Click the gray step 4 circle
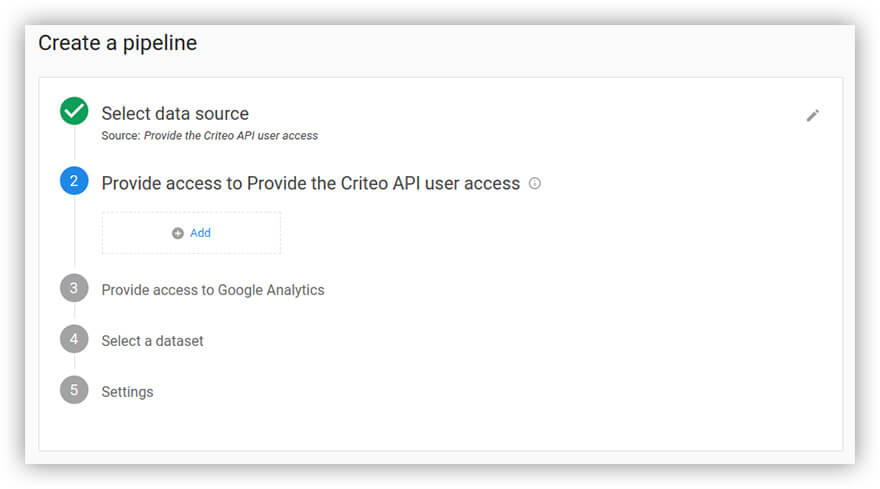This screenshot has height=489, width=880. pos(74,340)
